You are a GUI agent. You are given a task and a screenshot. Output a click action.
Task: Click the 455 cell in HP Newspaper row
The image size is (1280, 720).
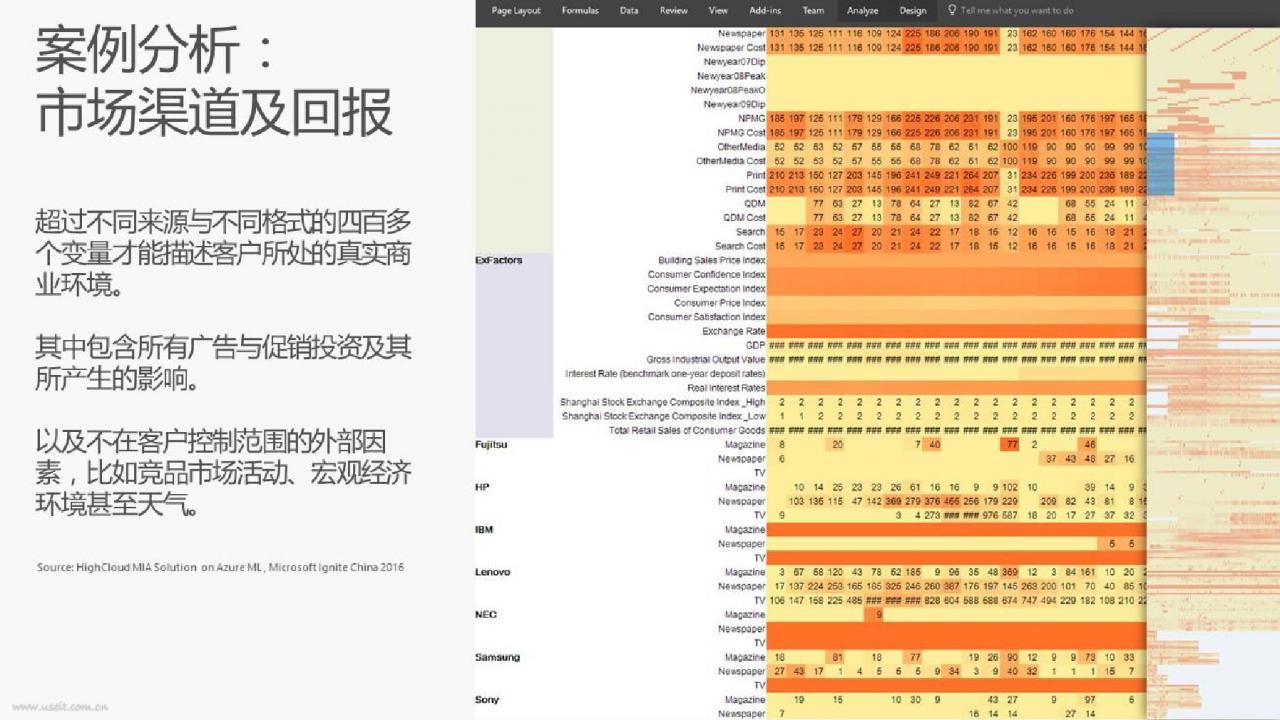tap(953, 501)
